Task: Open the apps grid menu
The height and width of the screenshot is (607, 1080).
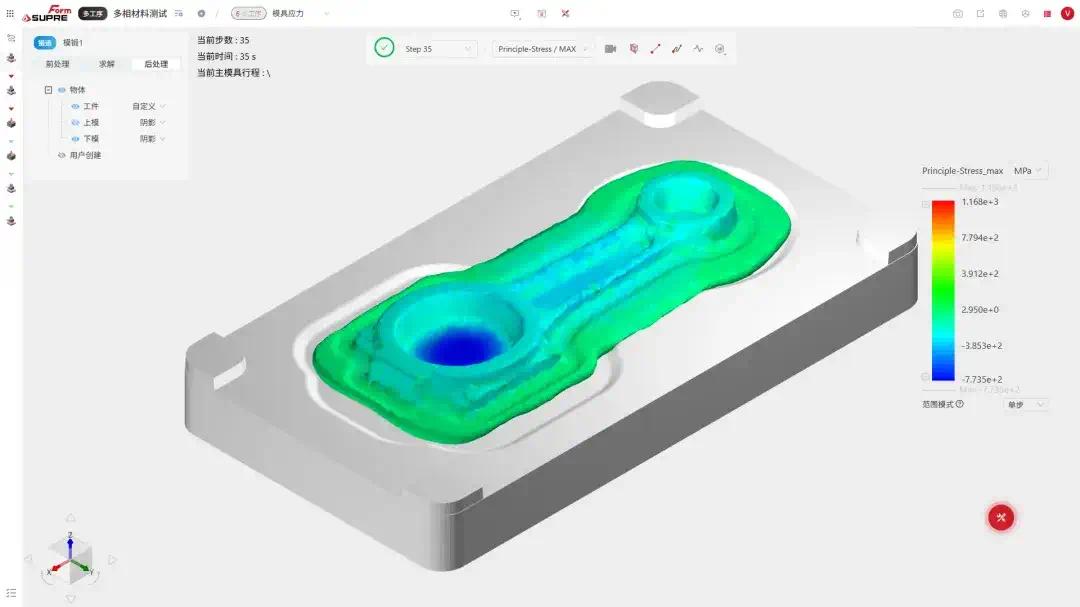Action: click(10, 13)
